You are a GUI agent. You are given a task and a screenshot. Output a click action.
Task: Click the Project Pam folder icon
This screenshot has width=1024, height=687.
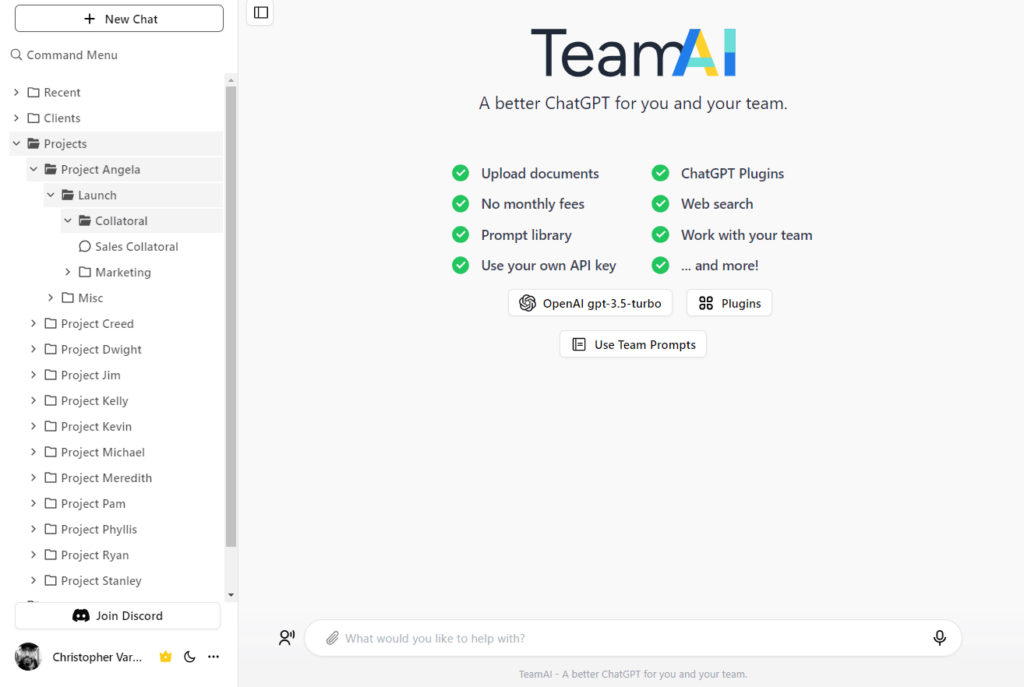tap(50, 503)
